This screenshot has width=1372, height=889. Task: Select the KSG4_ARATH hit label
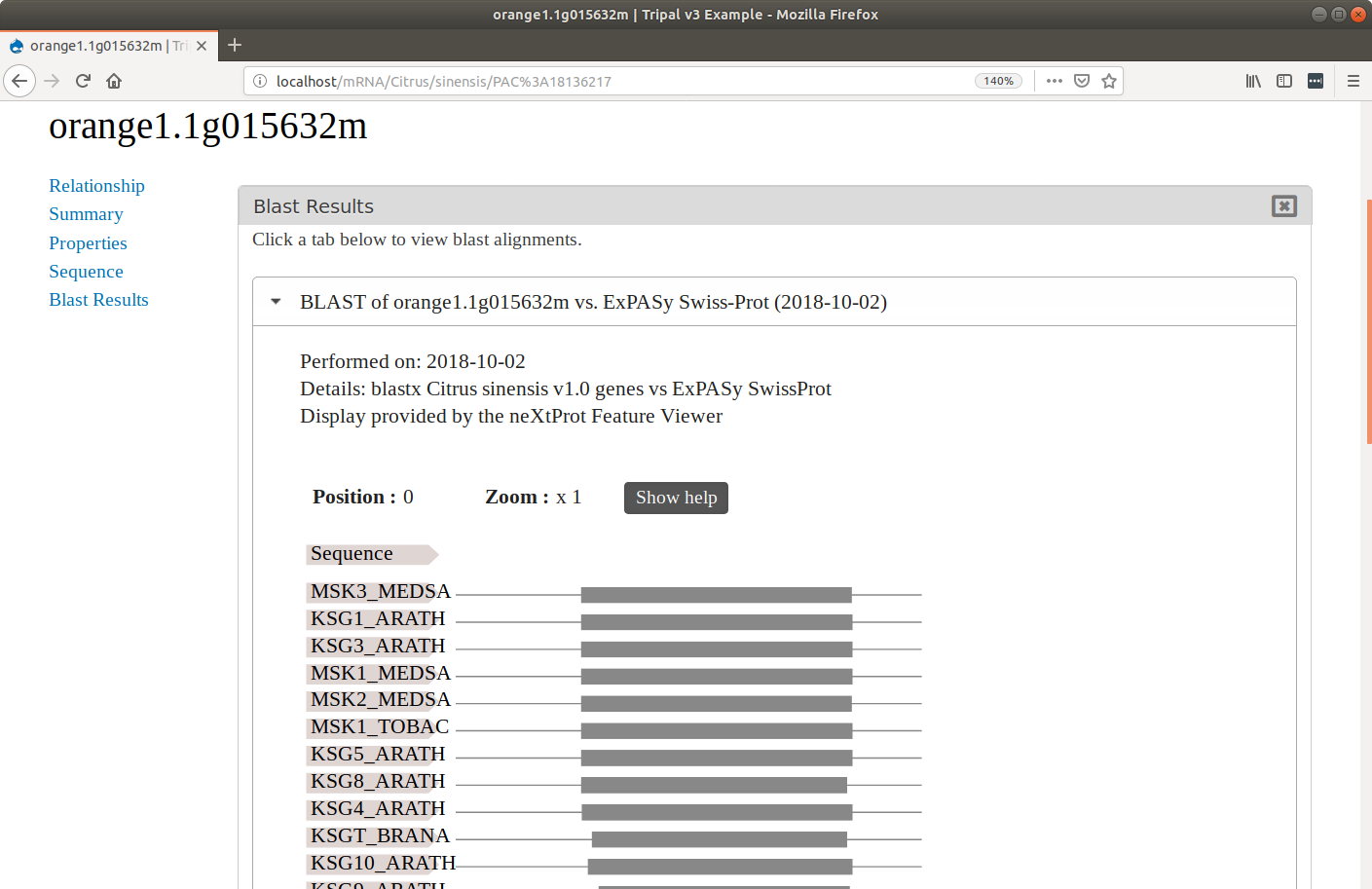377,809
